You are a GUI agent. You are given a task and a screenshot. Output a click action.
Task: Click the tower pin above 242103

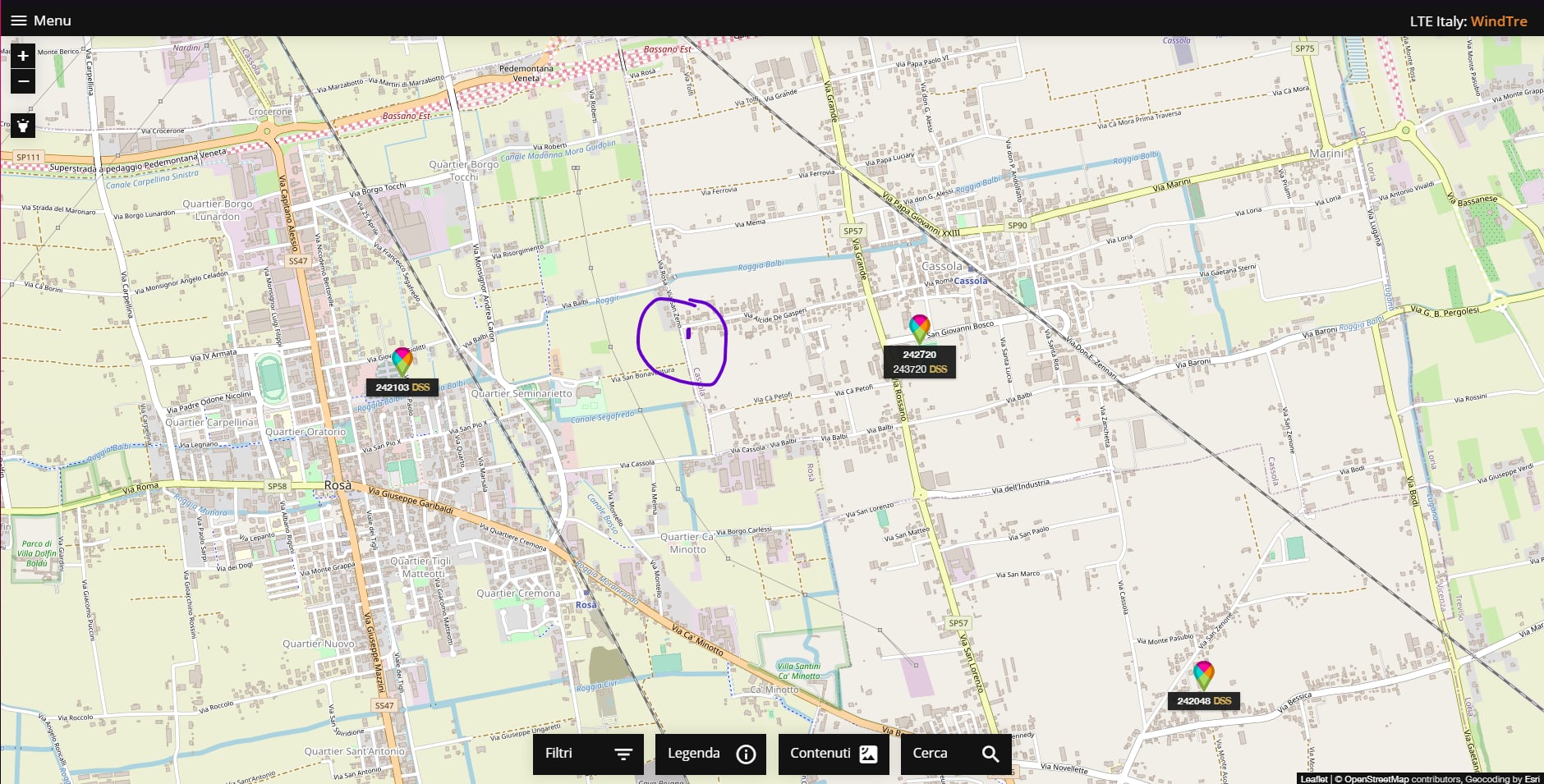(402, 360)
